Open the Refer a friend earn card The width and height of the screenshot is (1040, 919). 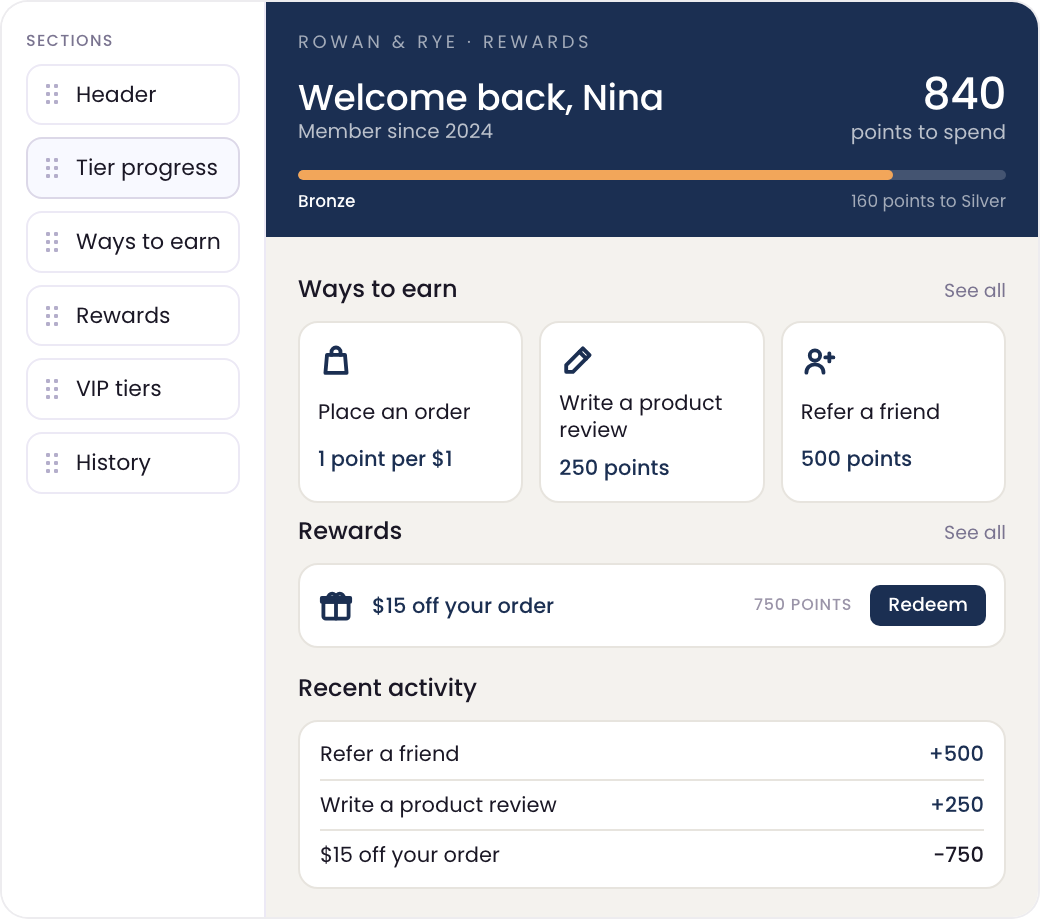pyautogui.click(x=893, y=412)
